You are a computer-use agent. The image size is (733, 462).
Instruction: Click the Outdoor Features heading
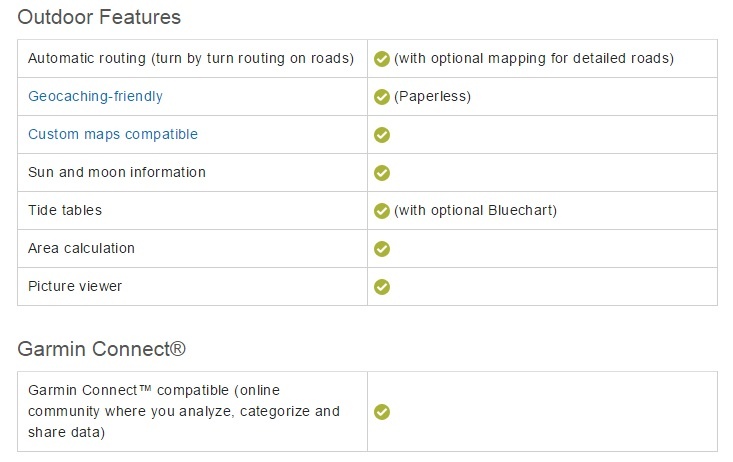pyautogui.click(x=98, y=17)
